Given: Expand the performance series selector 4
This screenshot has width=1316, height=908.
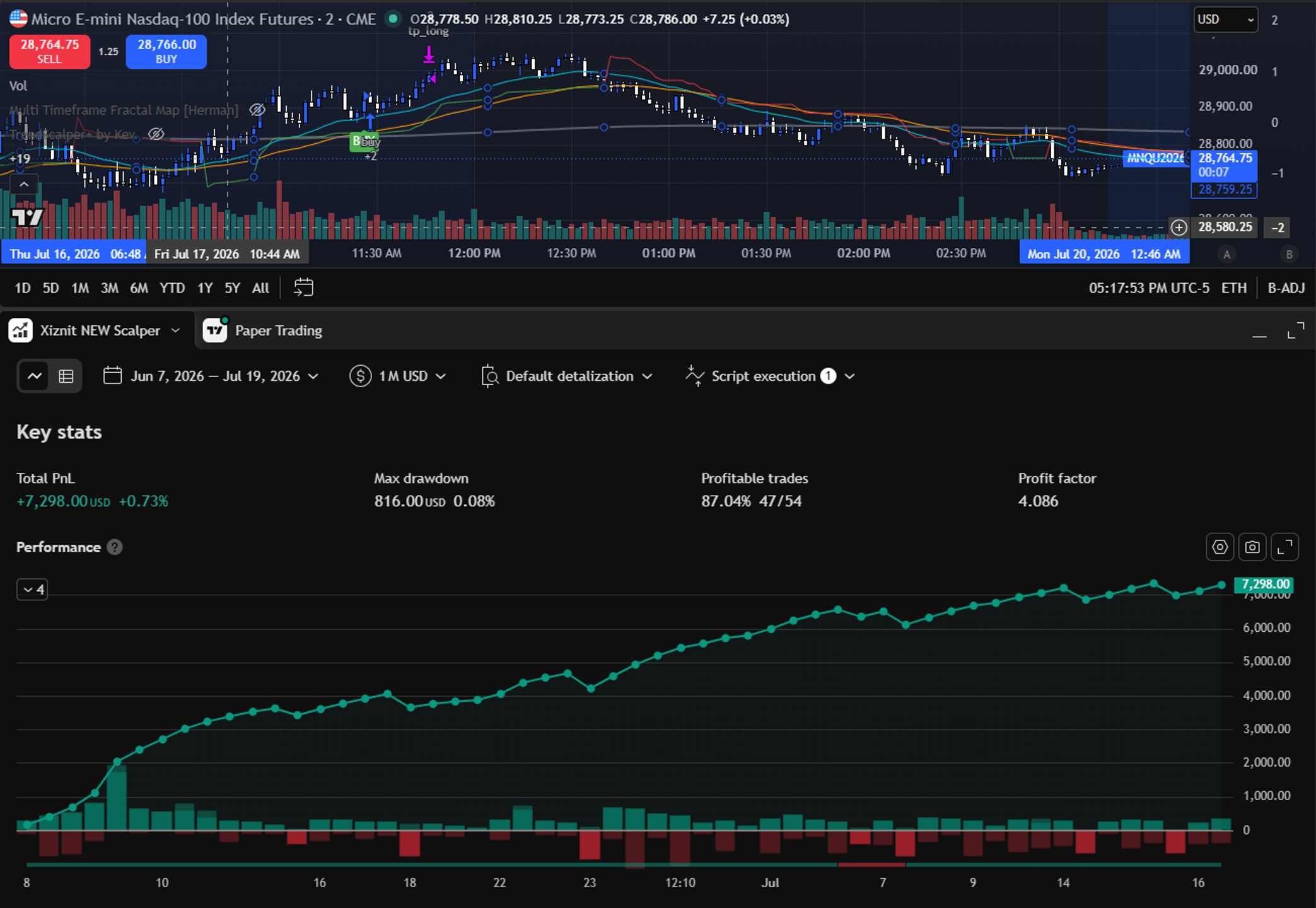Looking at the screenshot, I should click(x=32, y=590).
